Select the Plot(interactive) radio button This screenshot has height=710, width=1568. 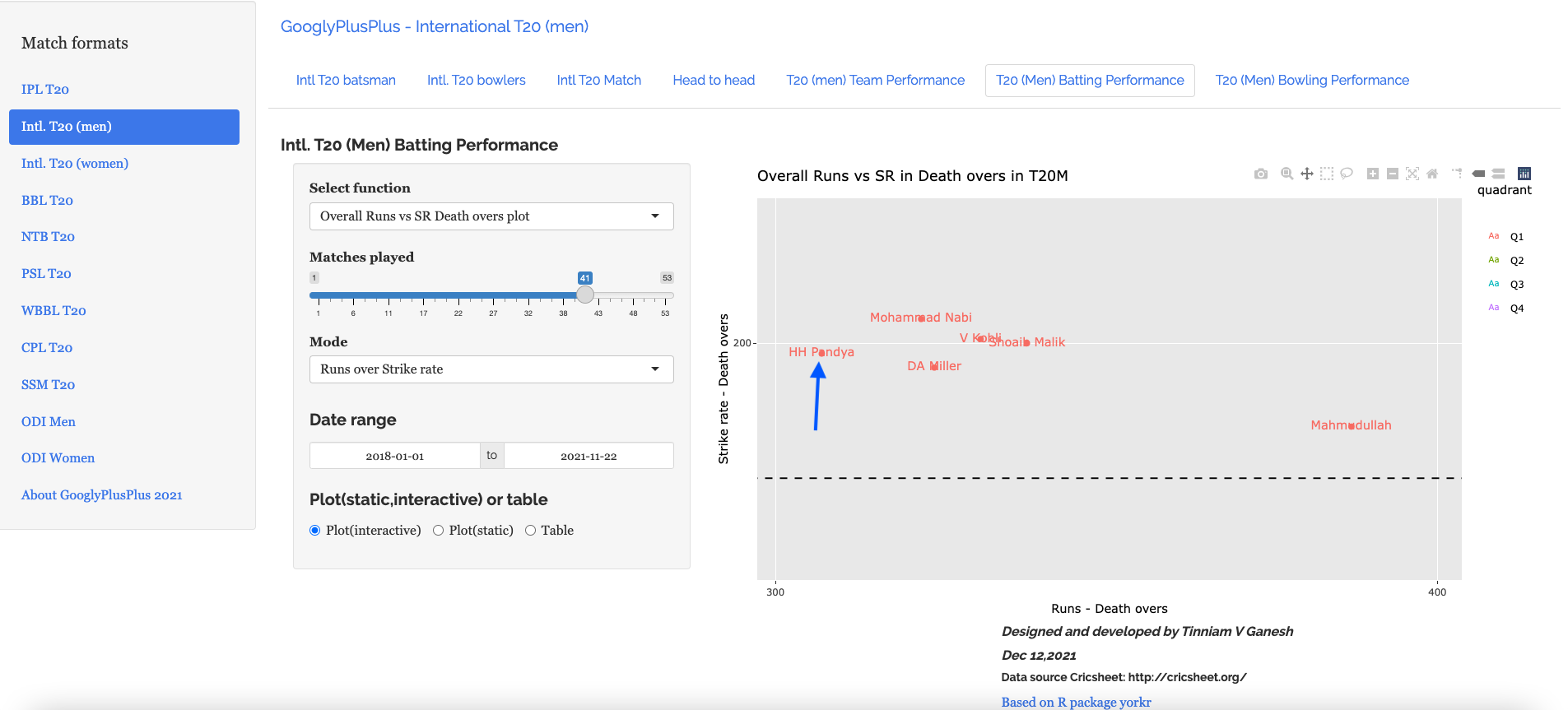tap(314, 531)
